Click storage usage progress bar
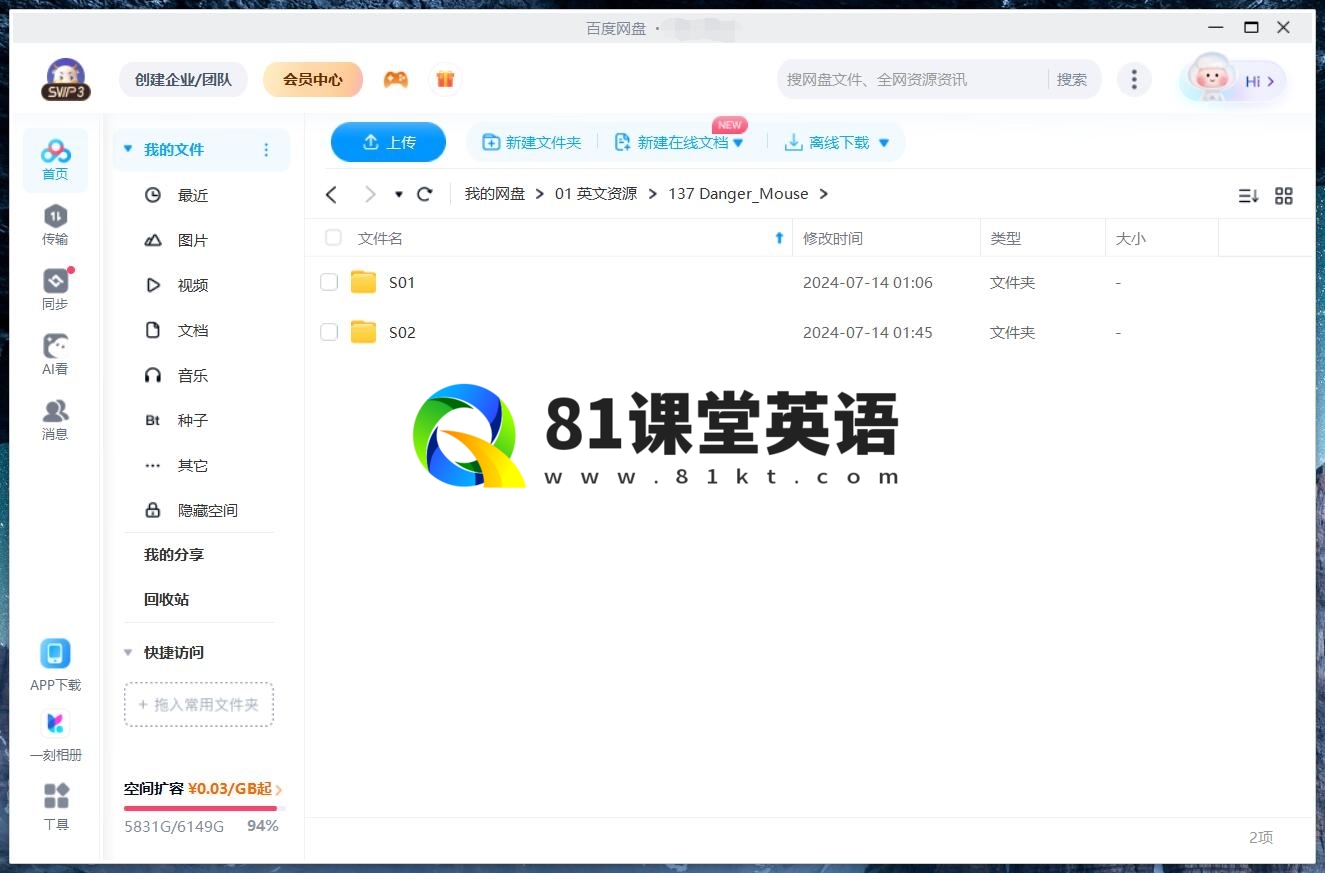 click(x=204, y=808)
